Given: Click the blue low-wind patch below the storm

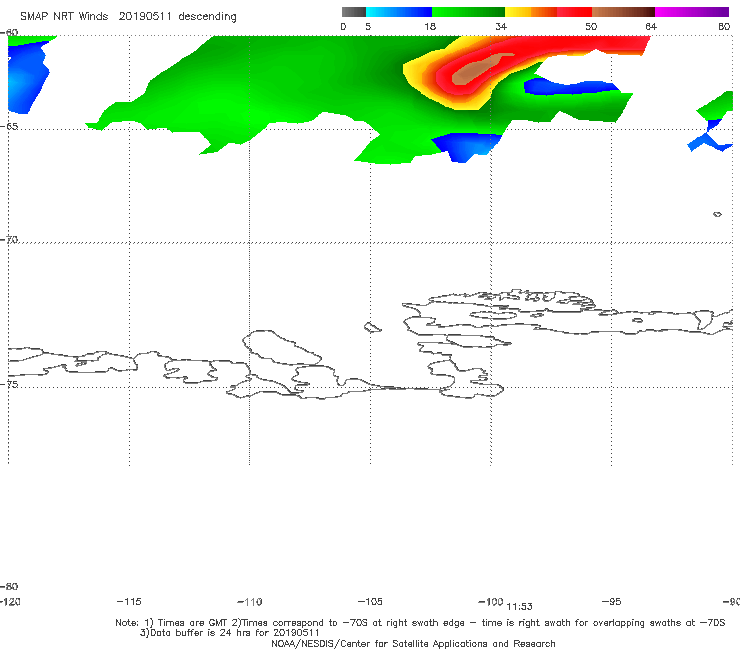Looking at the screenshot, I should 466,147.
